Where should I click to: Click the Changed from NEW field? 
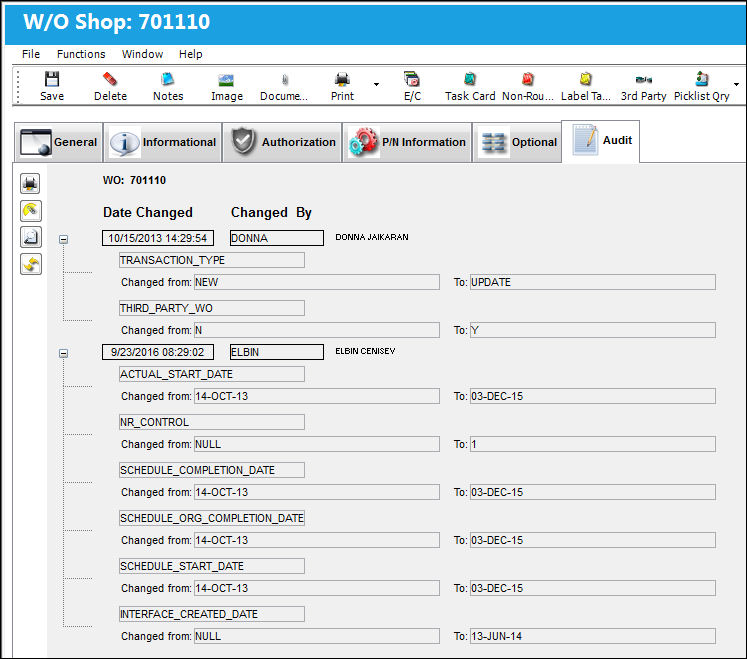(x=317, y=282)
